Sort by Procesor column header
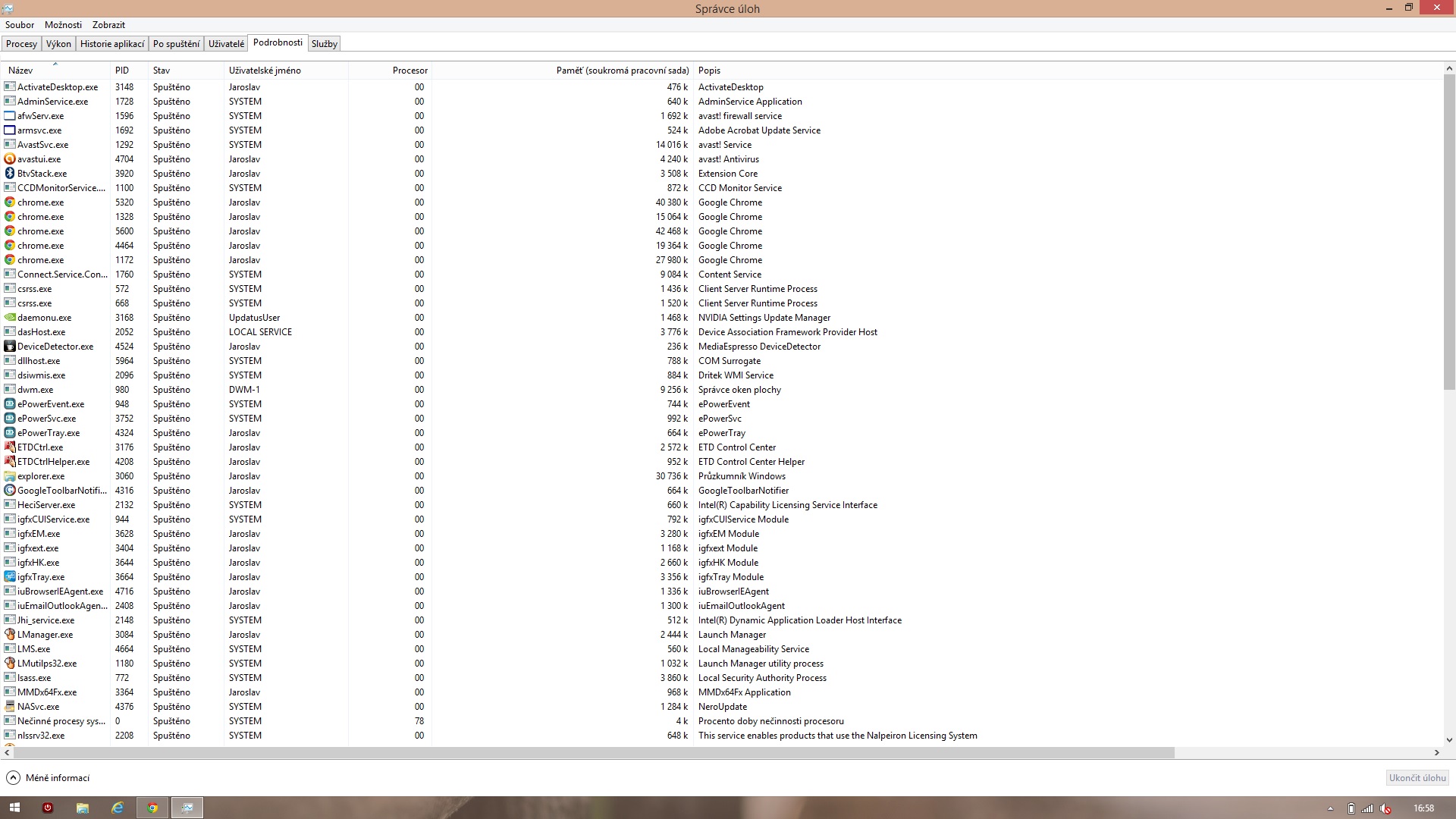This screenshot has width=1456, height=819. tap(409, 71)
